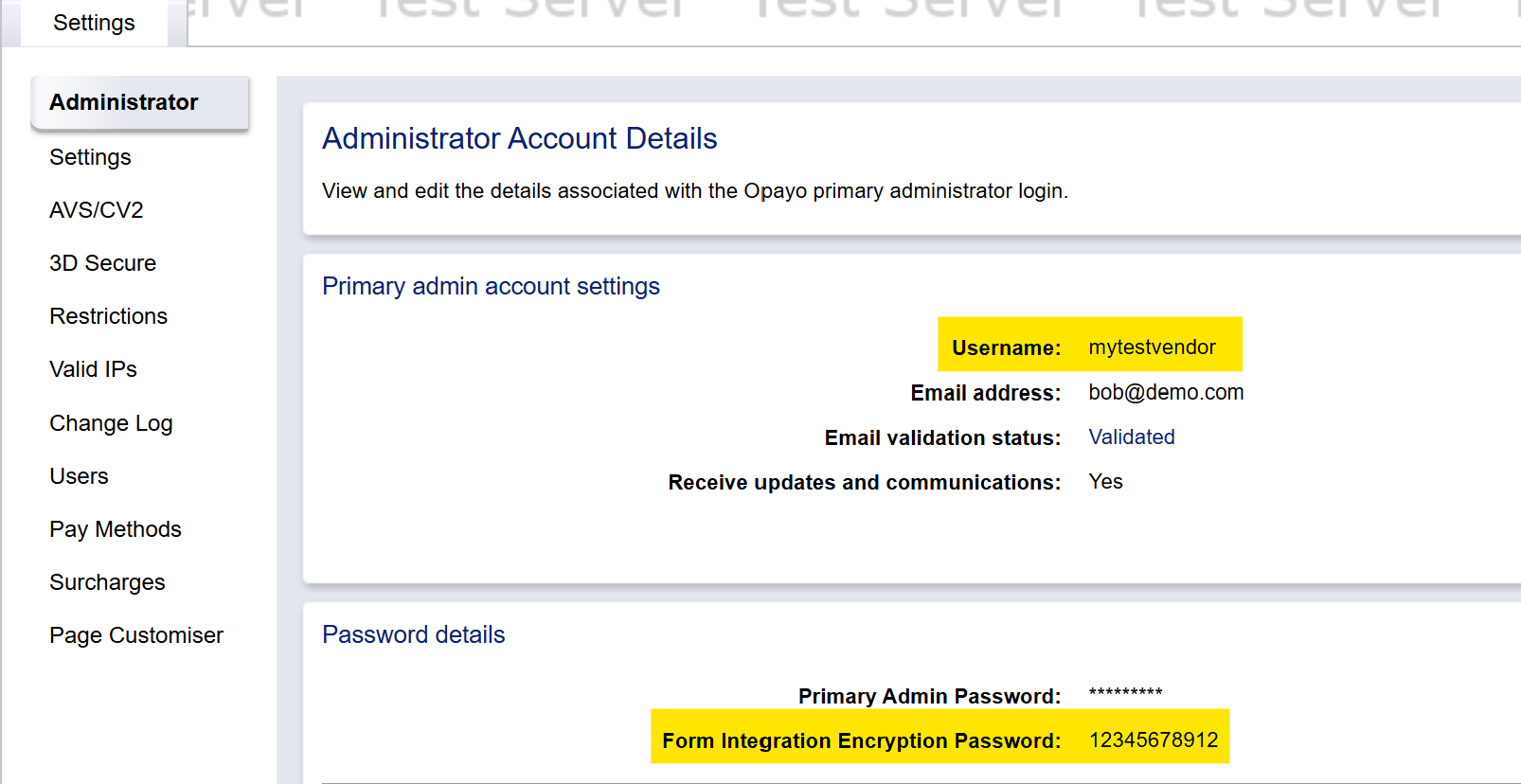The image size is (1521, 784).
Task: Click the Yes value for receive updates
Action: coord(1105,482)
